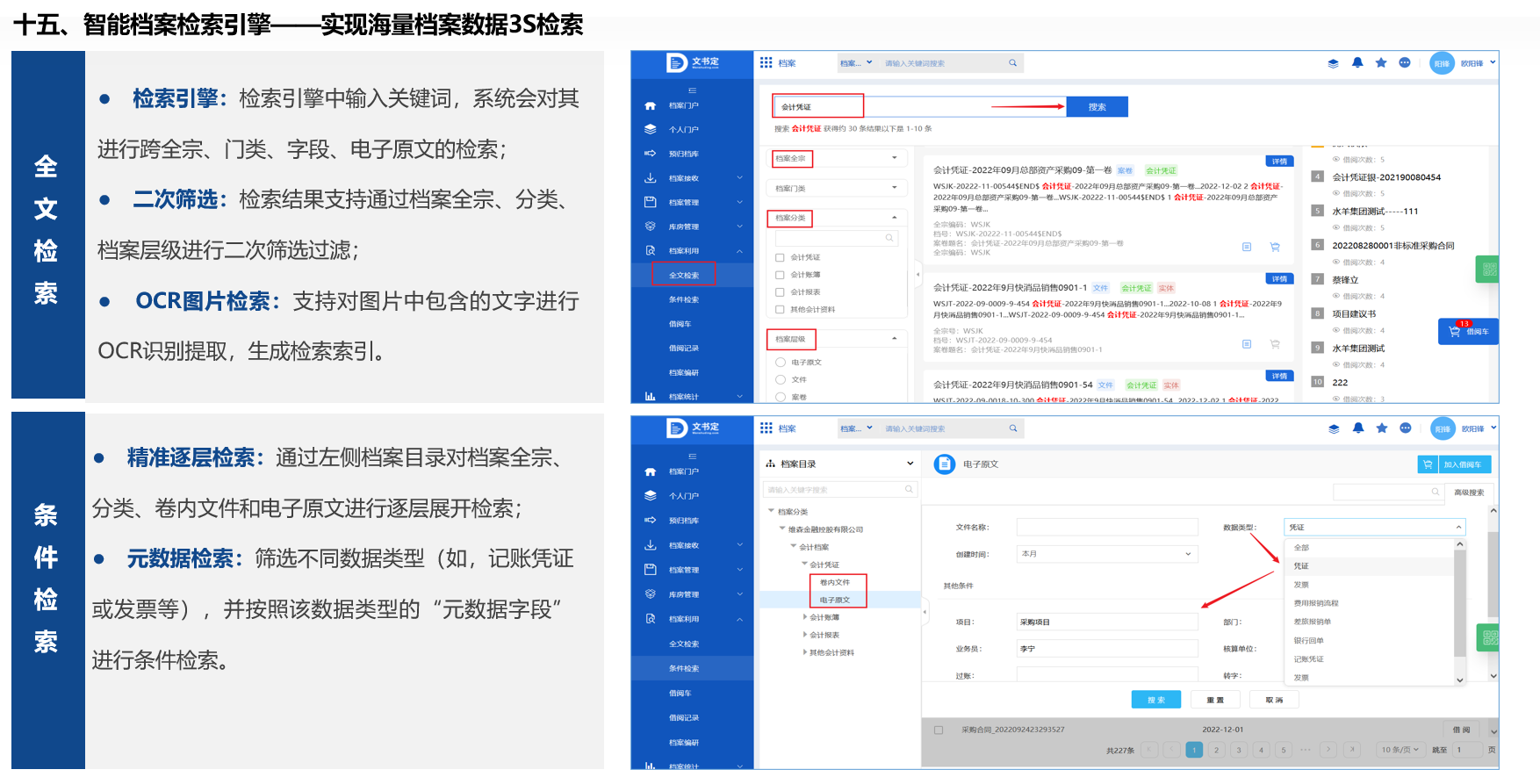Open 借阅记录 menu in full-text search window
Image resolution: width=1540 pixels, height=784 pixels.
point(684,348)
